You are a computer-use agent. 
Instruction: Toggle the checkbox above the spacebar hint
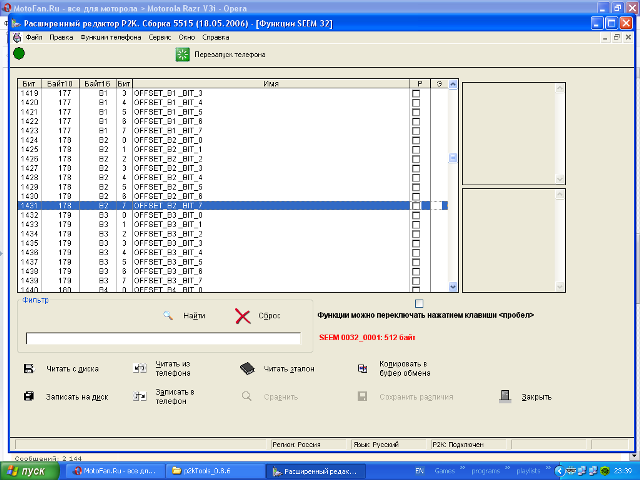(419, 303)
